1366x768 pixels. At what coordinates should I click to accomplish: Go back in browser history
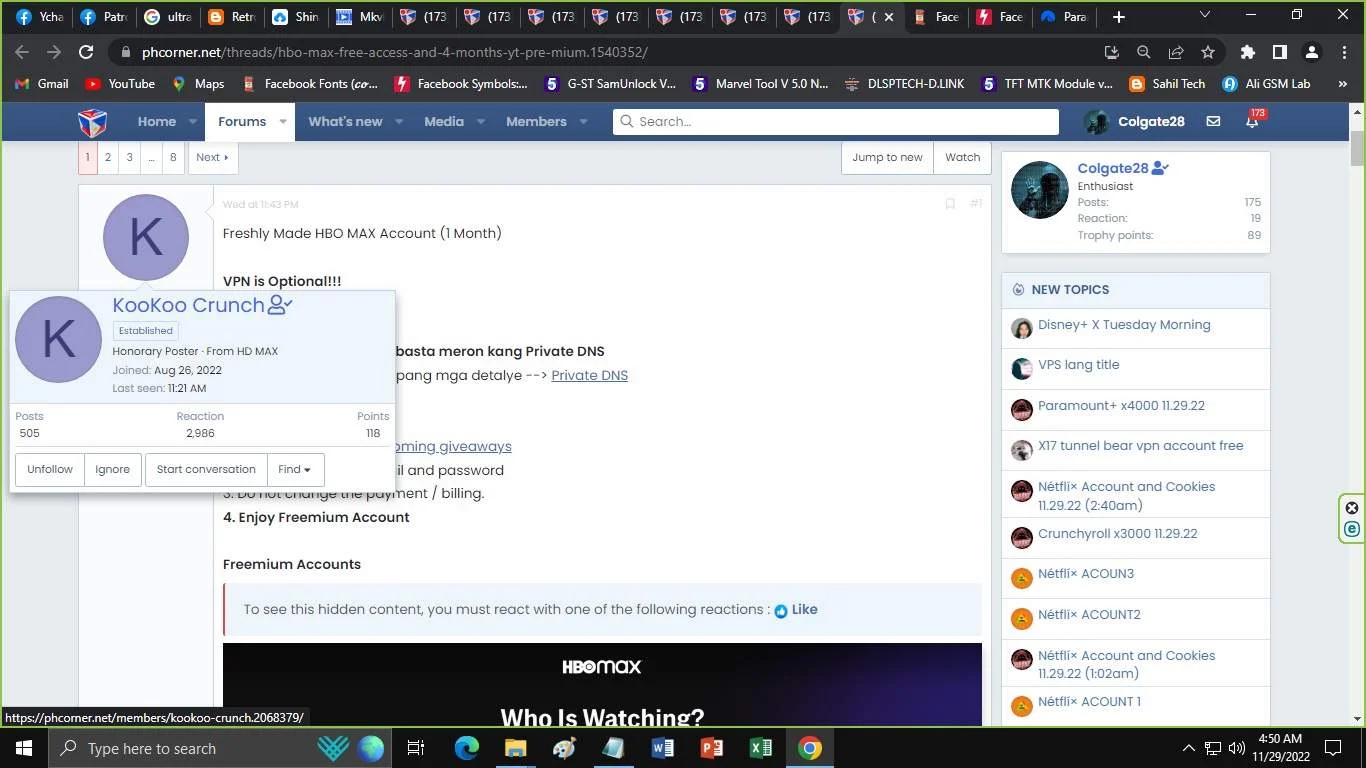click(22, 52)
